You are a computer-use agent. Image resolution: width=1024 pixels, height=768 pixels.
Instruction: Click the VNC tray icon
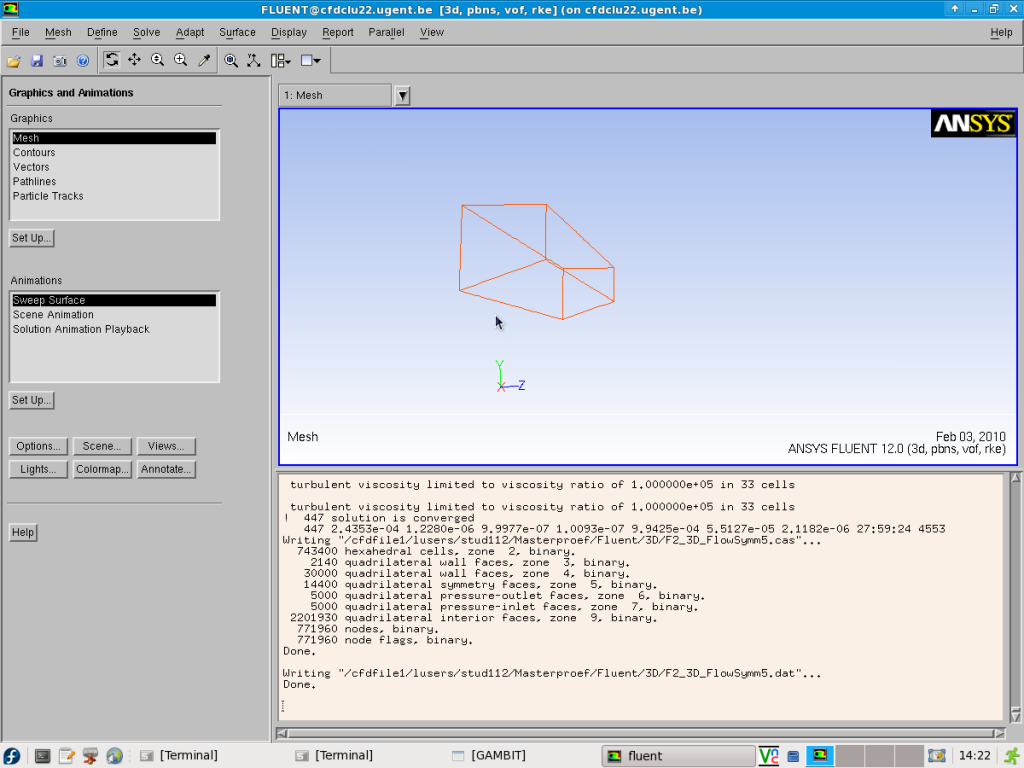(x=769, y=756)
